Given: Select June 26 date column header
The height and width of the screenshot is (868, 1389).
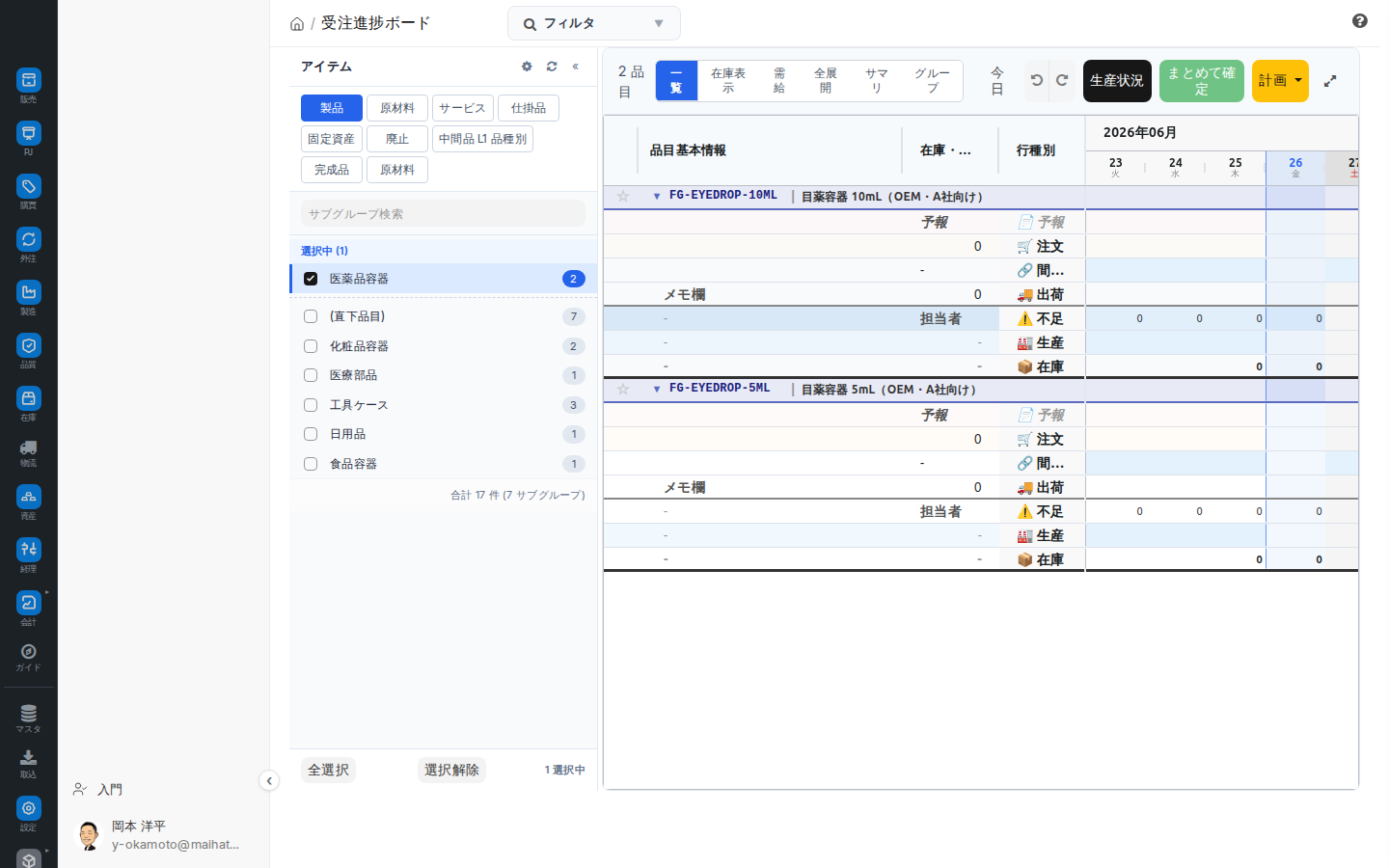Looking at the screenshot, I should [1295, 168].
